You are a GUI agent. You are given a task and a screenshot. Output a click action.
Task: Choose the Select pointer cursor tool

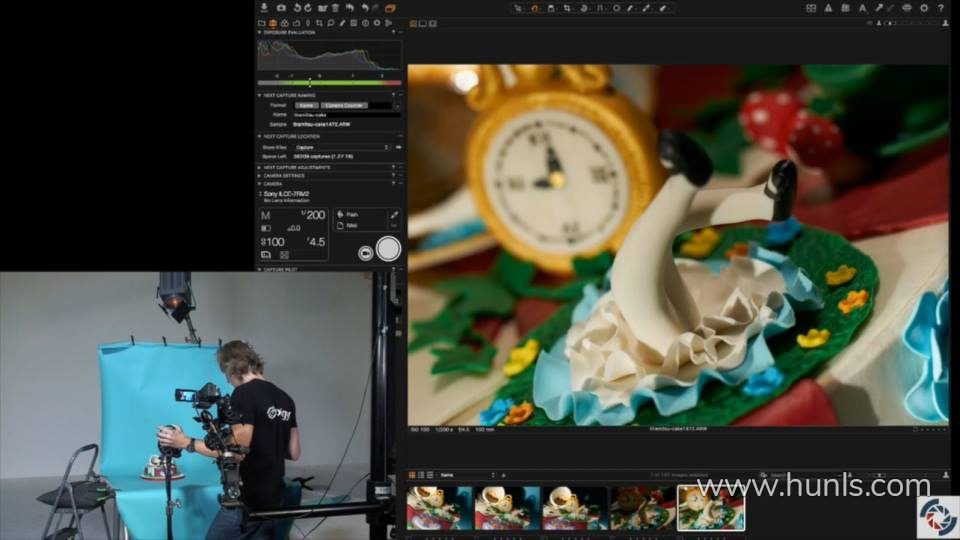coord(518,8)
